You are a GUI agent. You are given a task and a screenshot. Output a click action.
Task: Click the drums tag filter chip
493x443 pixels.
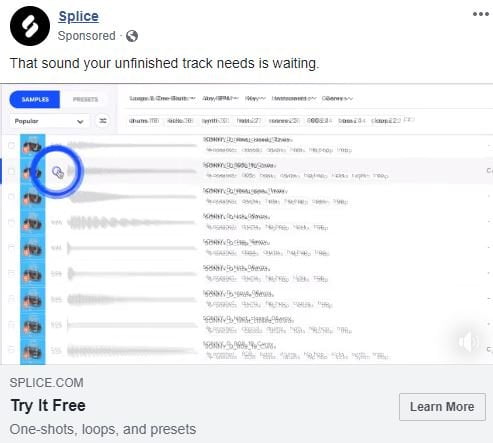click(144, 121)
